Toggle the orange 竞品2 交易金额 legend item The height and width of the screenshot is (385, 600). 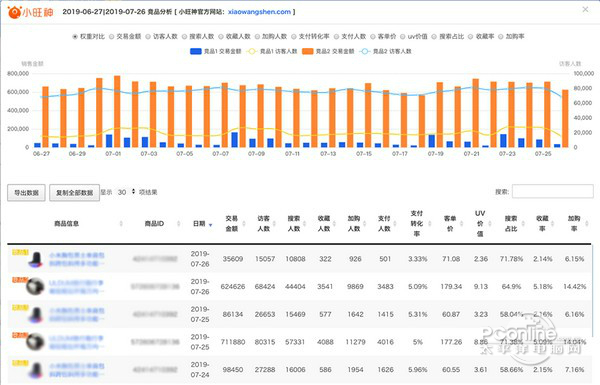[328, 51]
